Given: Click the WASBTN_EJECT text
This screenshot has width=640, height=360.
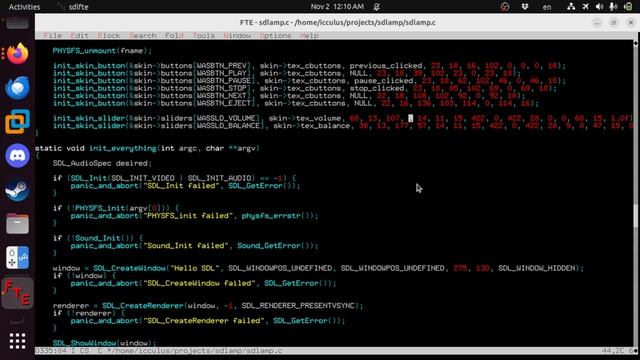Looking at the screenshot, I should pos(224,103).
